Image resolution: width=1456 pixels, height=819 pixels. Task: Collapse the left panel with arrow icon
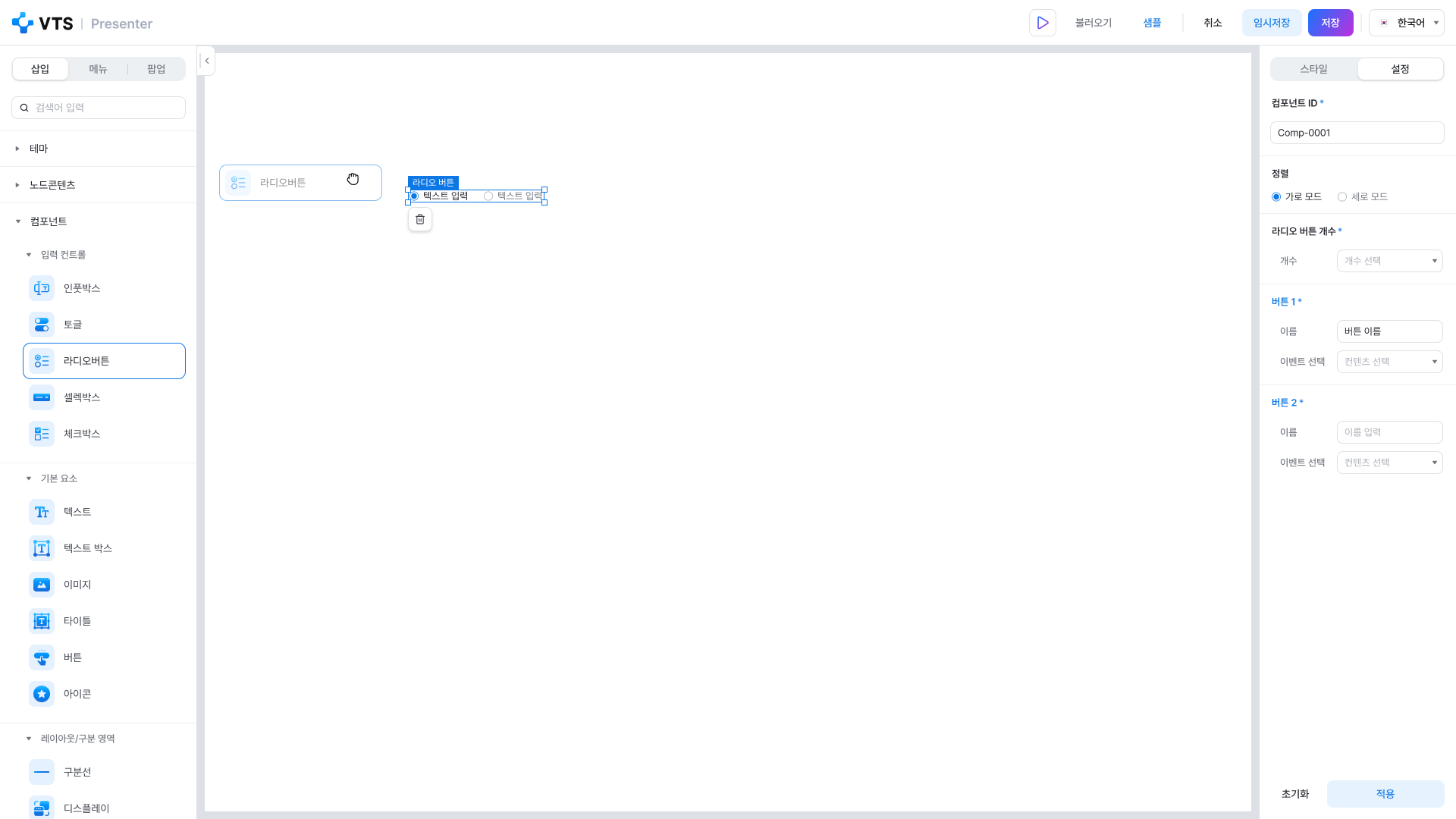pos(206,61)
